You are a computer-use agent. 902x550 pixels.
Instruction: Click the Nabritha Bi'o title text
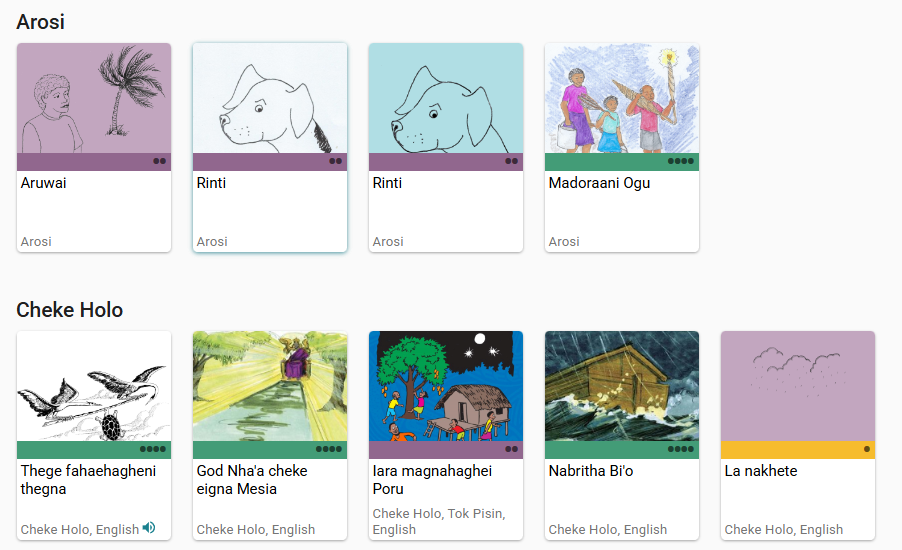tap(591, 471)
